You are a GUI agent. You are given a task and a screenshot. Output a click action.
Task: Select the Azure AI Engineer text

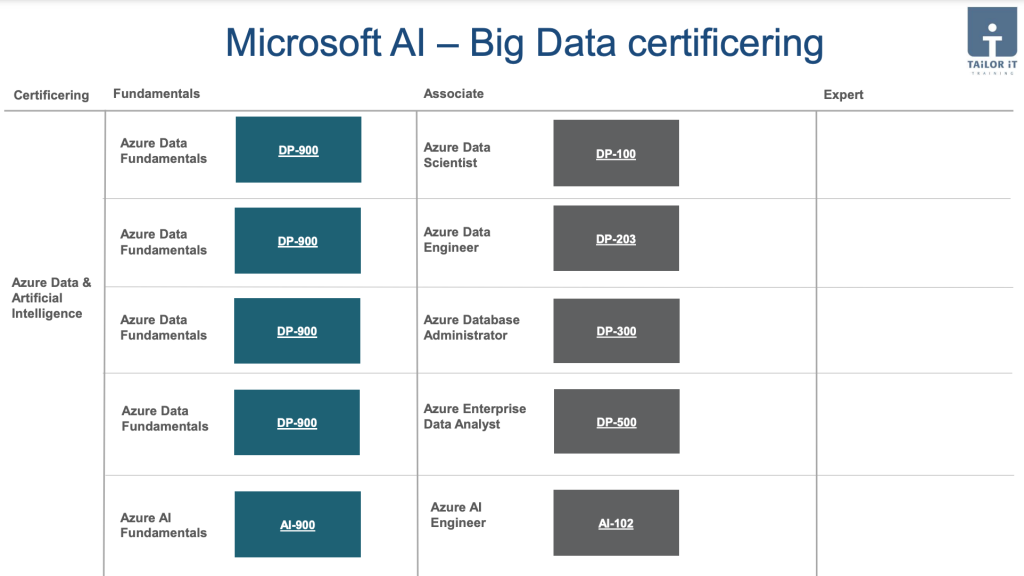tap(458, 515)
